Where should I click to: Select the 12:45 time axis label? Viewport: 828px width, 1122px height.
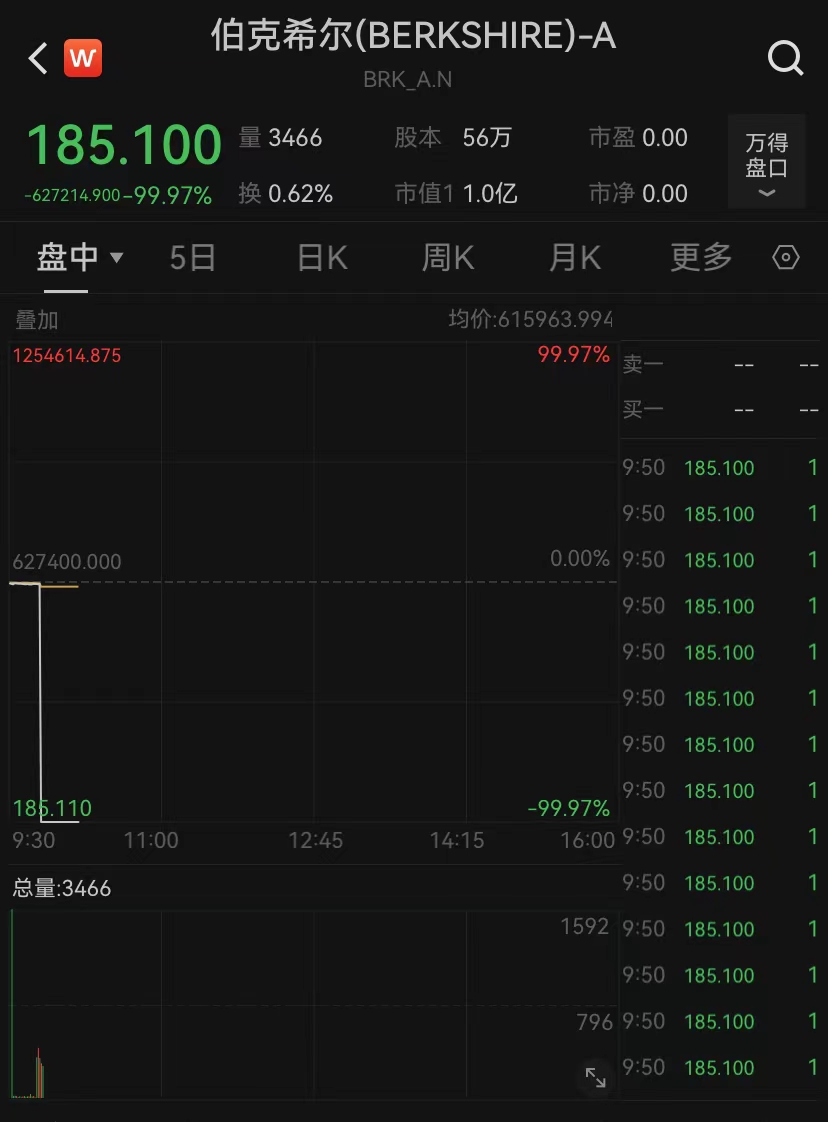pyautogui.click(x=316, y=840)
